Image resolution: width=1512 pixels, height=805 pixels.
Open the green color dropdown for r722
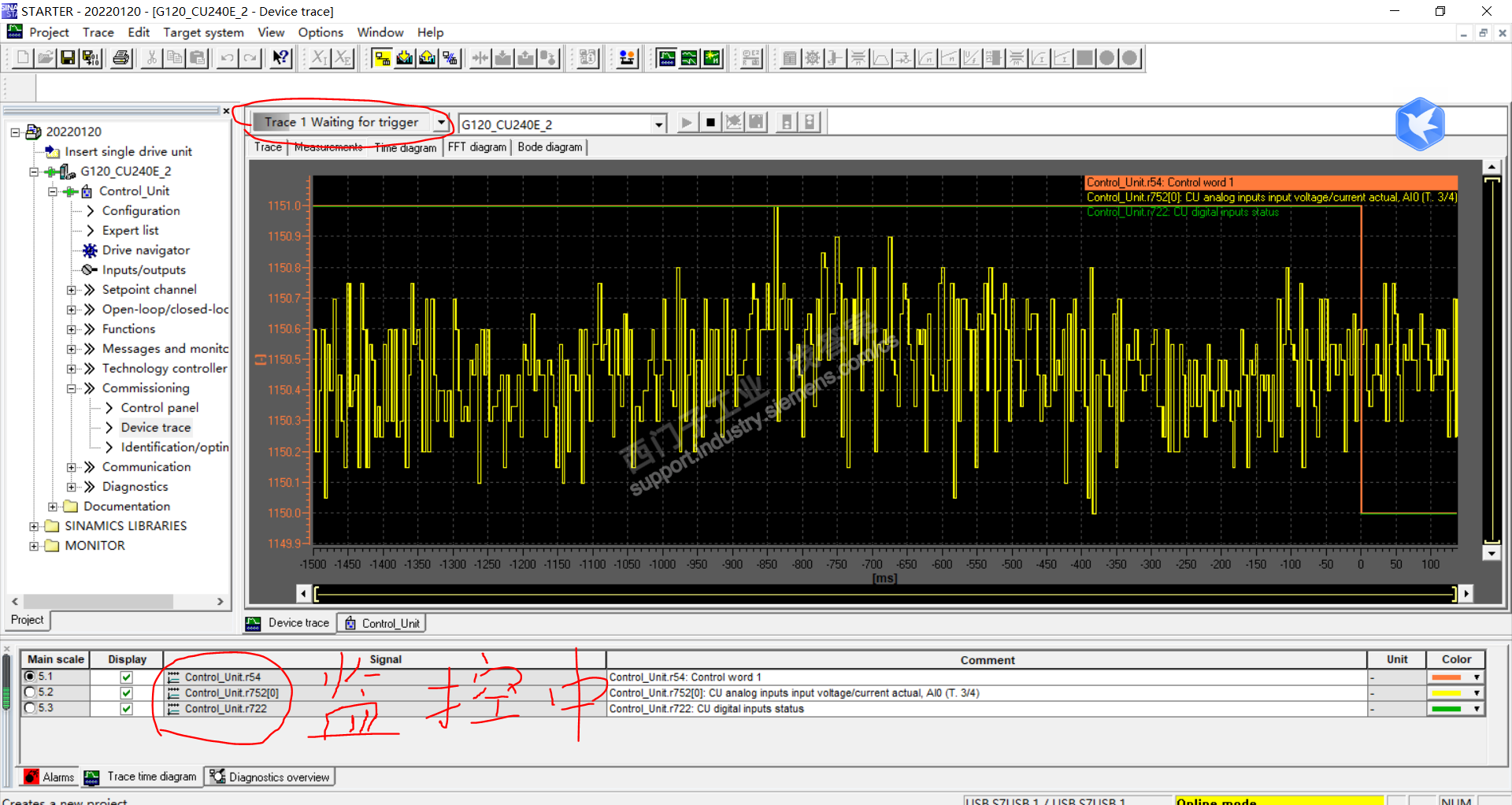[x=1477, y=709]
